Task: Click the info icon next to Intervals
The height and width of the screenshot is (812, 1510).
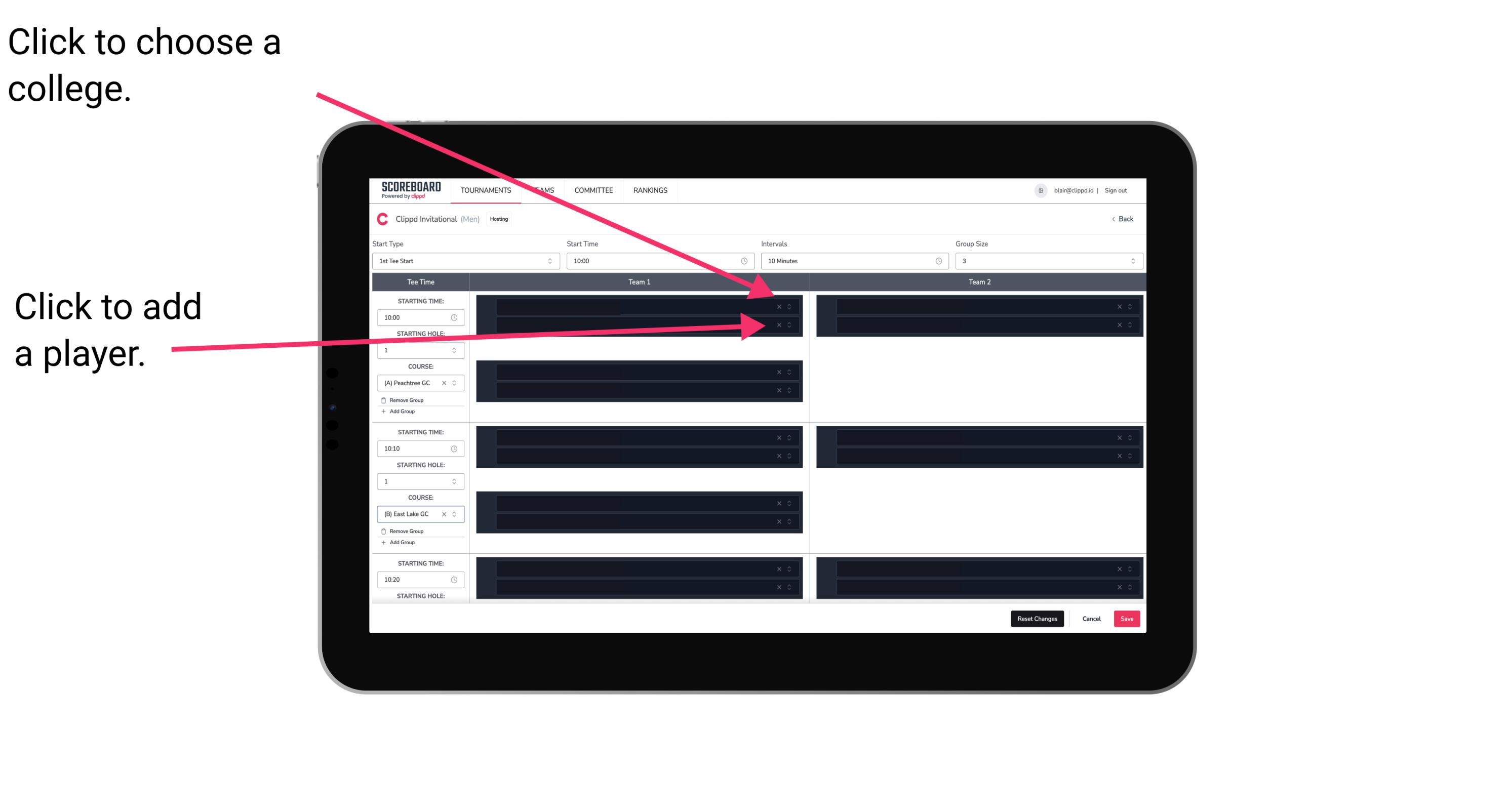Action: pyautogui.click(x=936, y=261)
